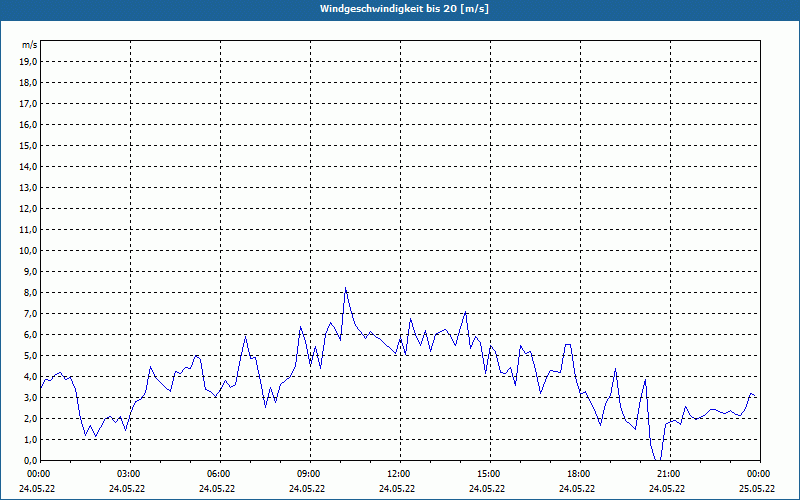Click the '15:00' time axis label
The height and width of the screenshot is (500, 800).
point(490,474)
